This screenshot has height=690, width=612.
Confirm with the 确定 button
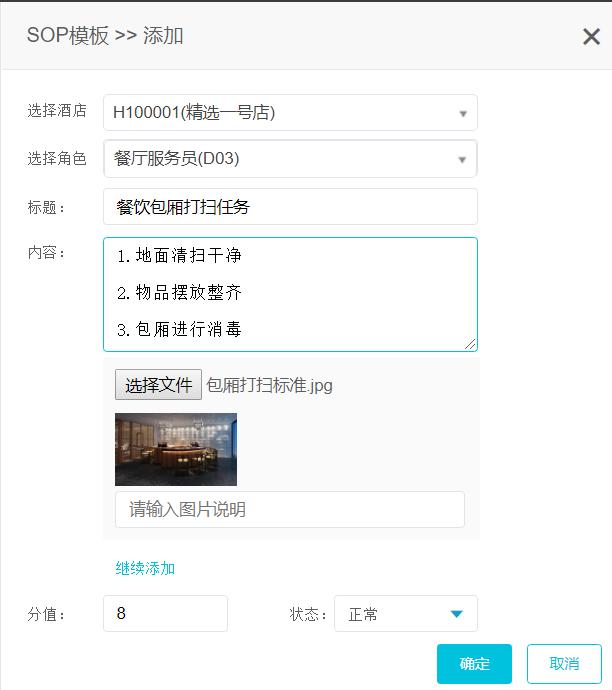point(474,664)
